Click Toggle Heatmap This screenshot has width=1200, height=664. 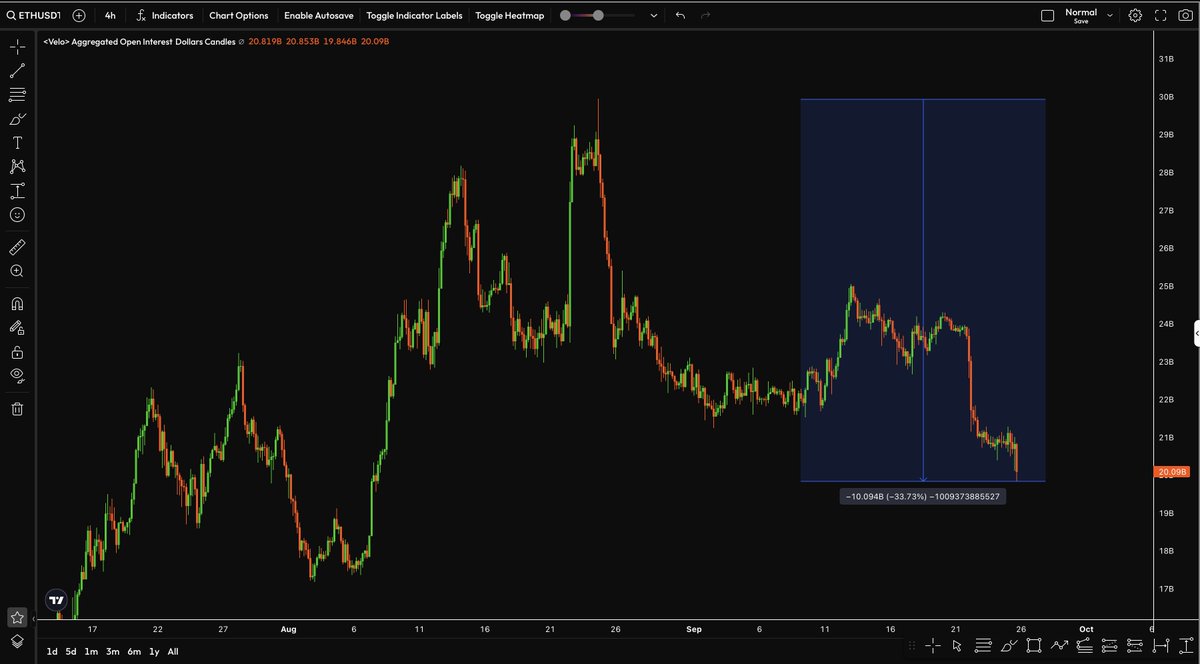[510, 16]
